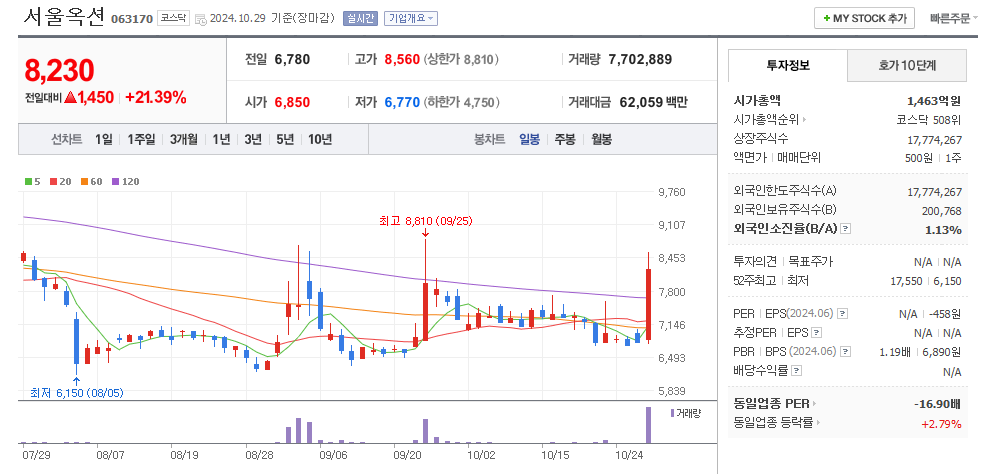Click the help icon next to 외국인소진율(B/A)
The width and height of the screenshot is (984, 474).
(845, 229)
